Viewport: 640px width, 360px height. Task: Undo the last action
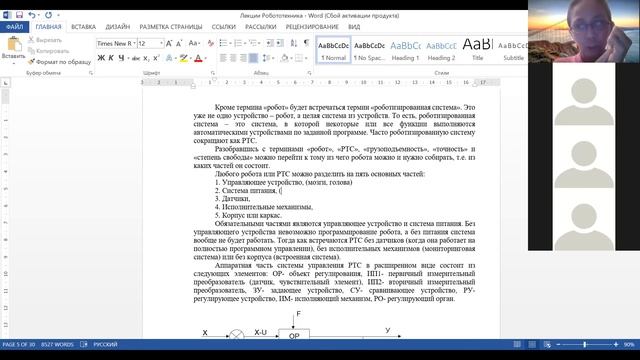point(32,15)
